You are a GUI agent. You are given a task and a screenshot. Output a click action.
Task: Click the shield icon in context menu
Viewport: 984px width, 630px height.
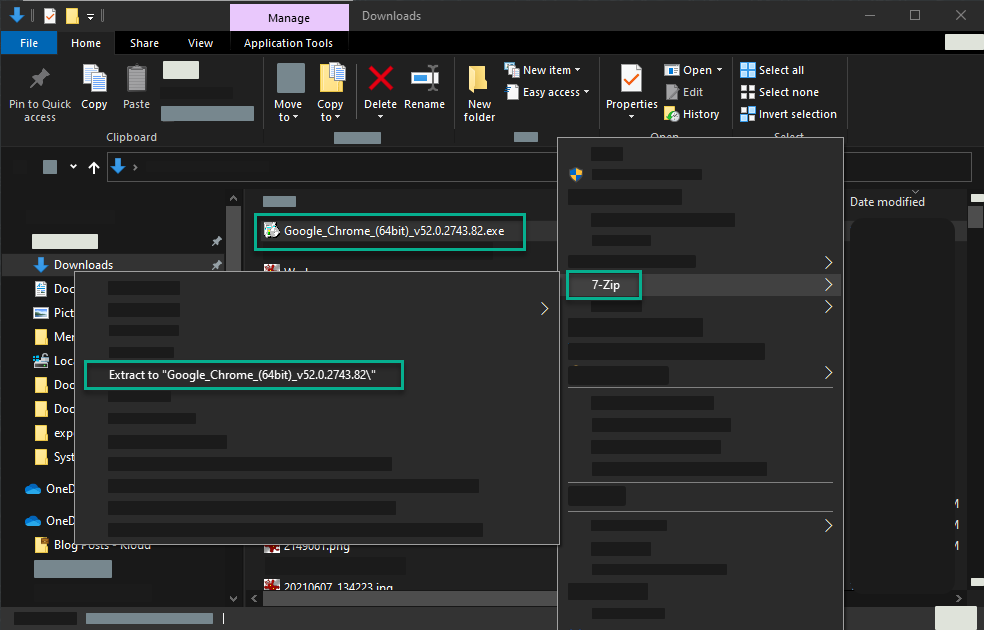coord(576,174)
